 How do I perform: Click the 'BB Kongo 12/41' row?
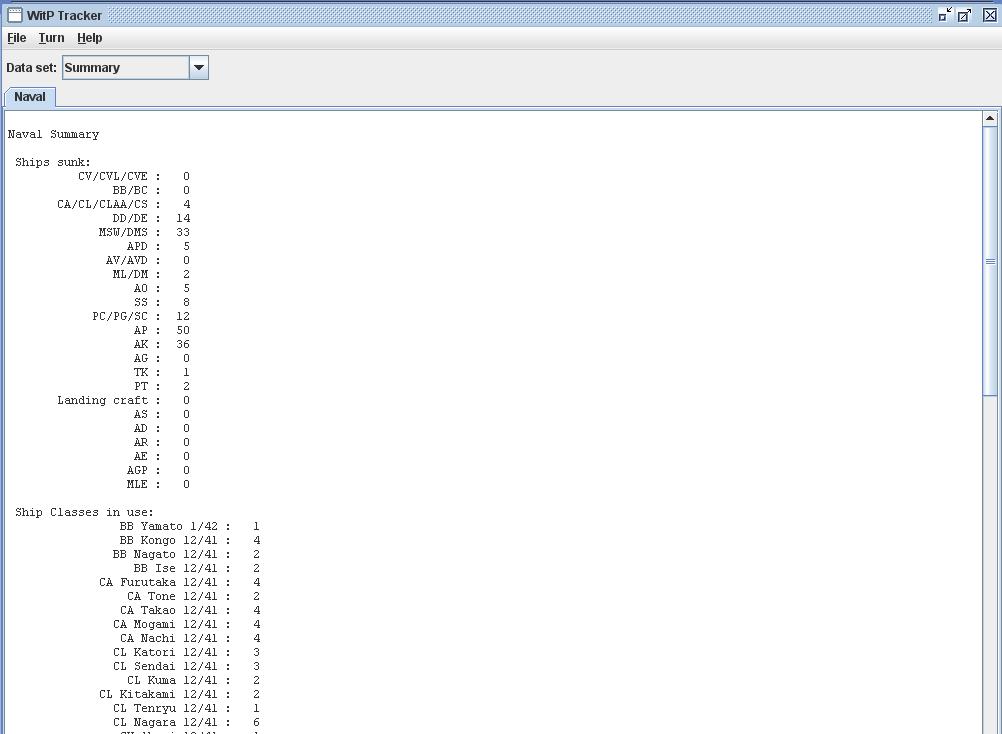click(x=190, y=540)
